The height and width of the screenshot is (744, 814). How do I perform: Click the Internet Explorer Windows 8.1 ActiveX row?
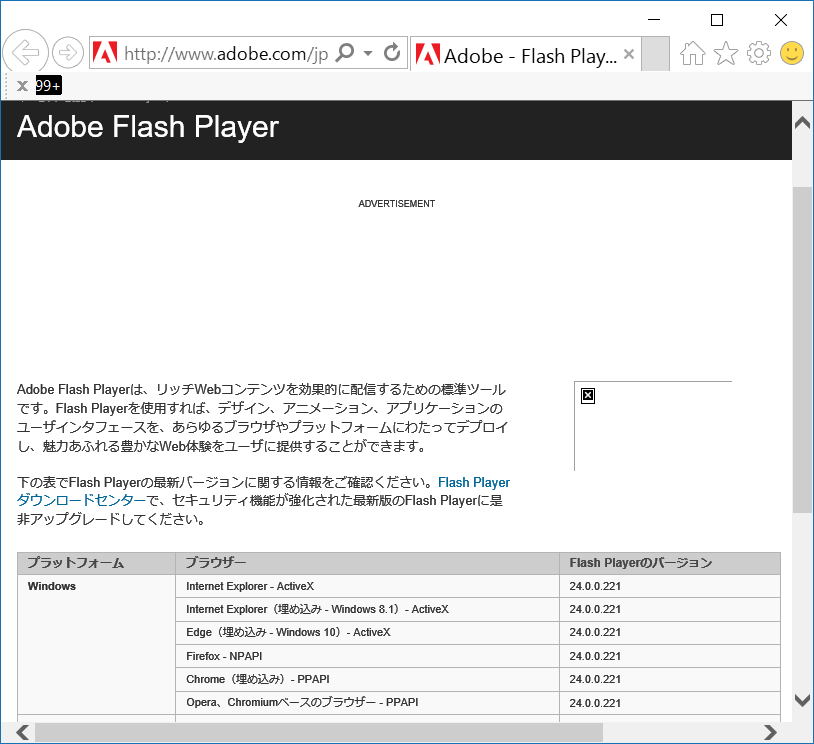(x=368, y=610)
